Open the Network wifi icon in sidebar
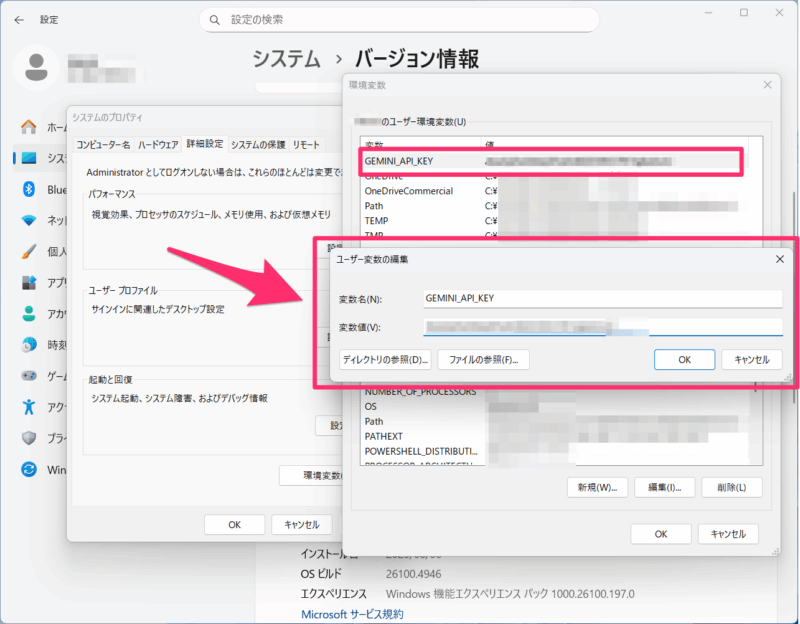 (29, 220)
